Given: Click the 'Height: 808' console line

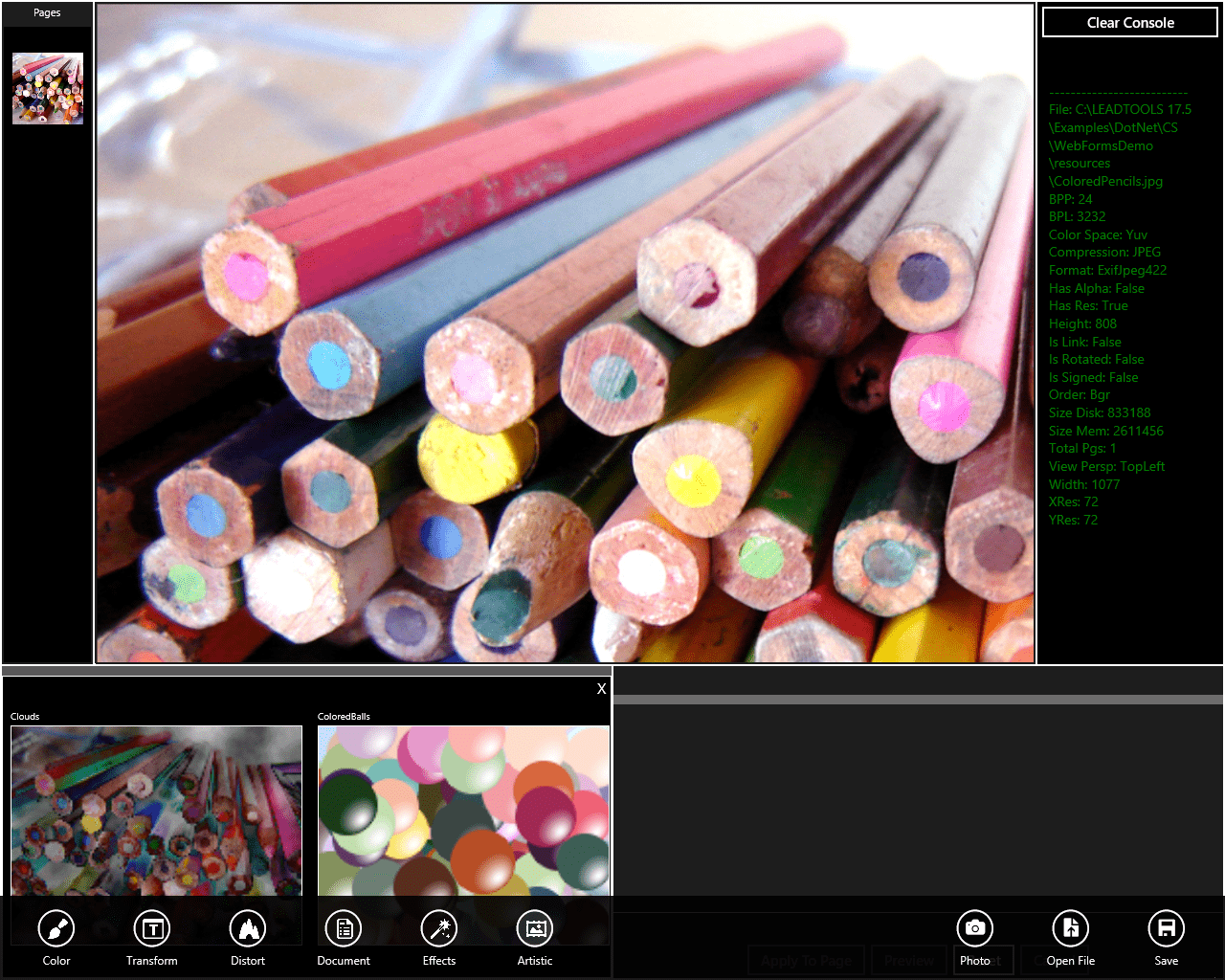Looking at the screenshot, I should pos(1082,323).
